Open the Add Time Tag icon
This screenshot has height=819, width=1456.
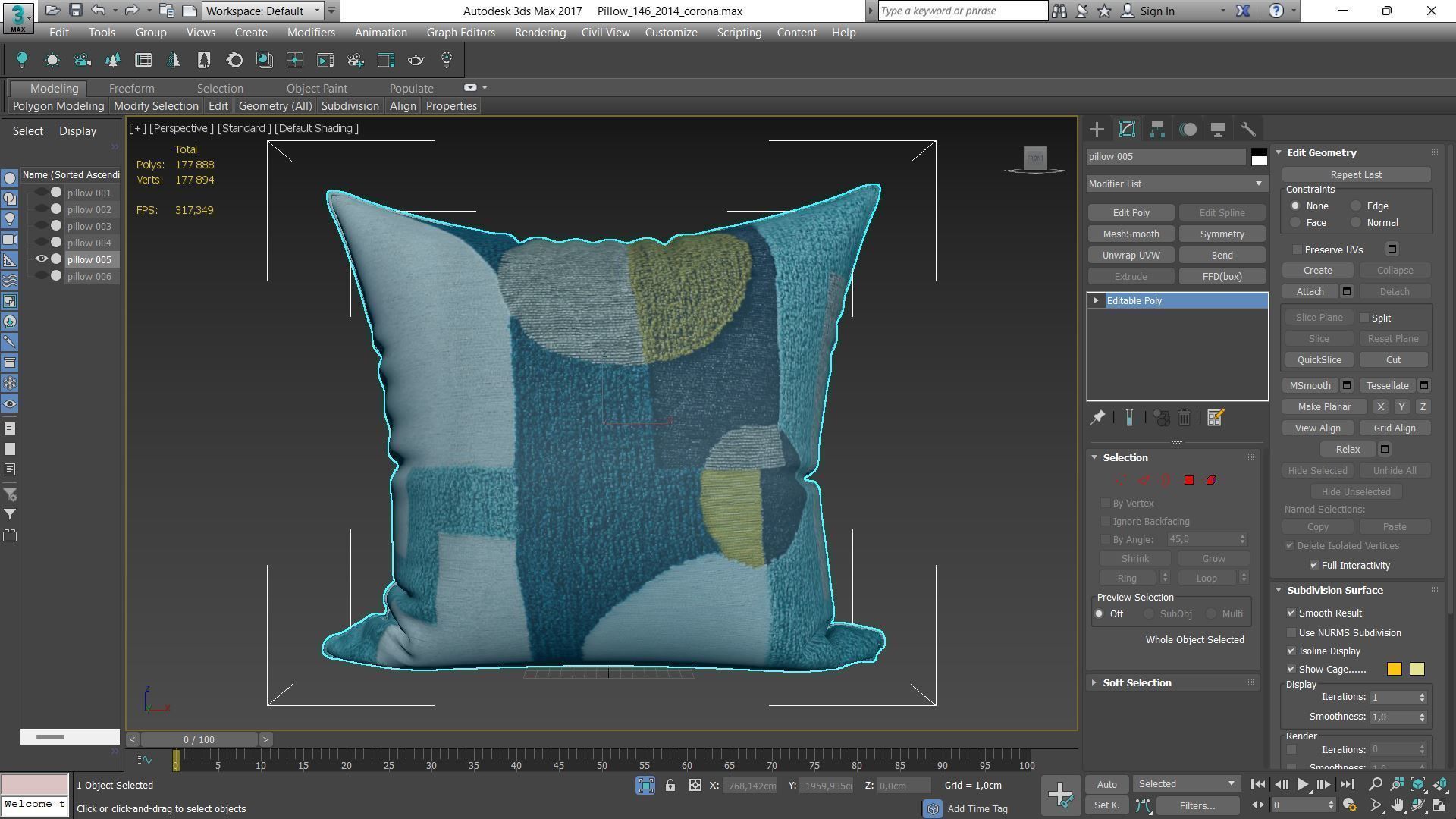pos(933,808)
